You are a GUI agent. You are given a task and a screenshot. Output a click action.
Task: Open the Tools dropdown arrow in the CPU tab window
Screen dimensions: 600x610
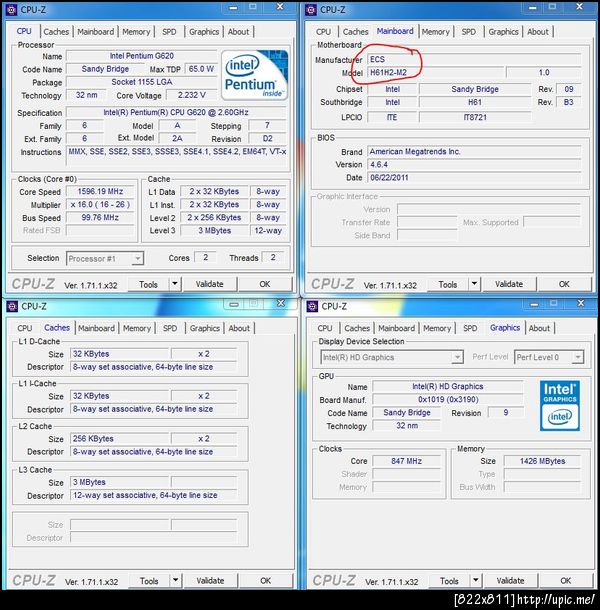[x=175, y=284]
